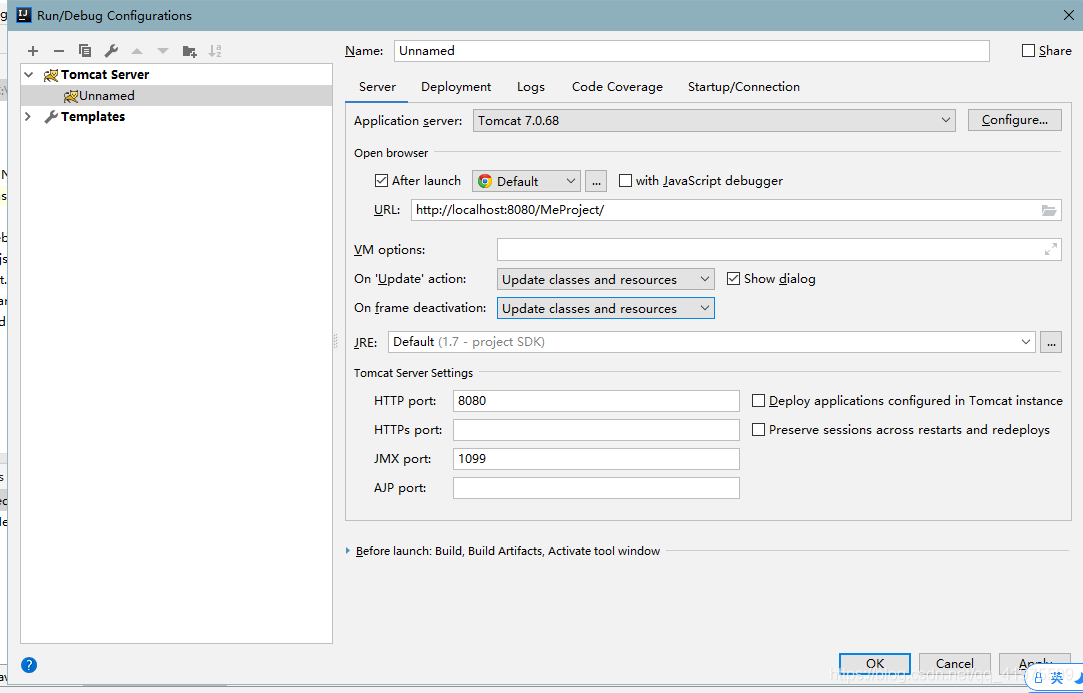Expand VM options field icon

coord(1051,249)
